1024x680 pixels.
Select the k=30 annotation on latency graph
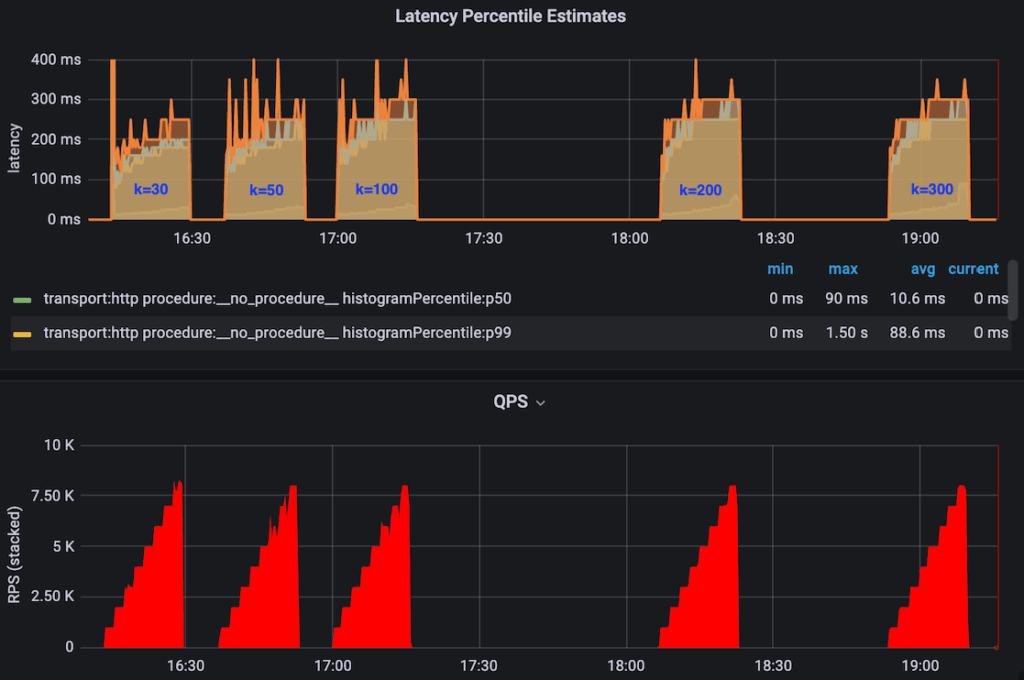click(151, 188)
